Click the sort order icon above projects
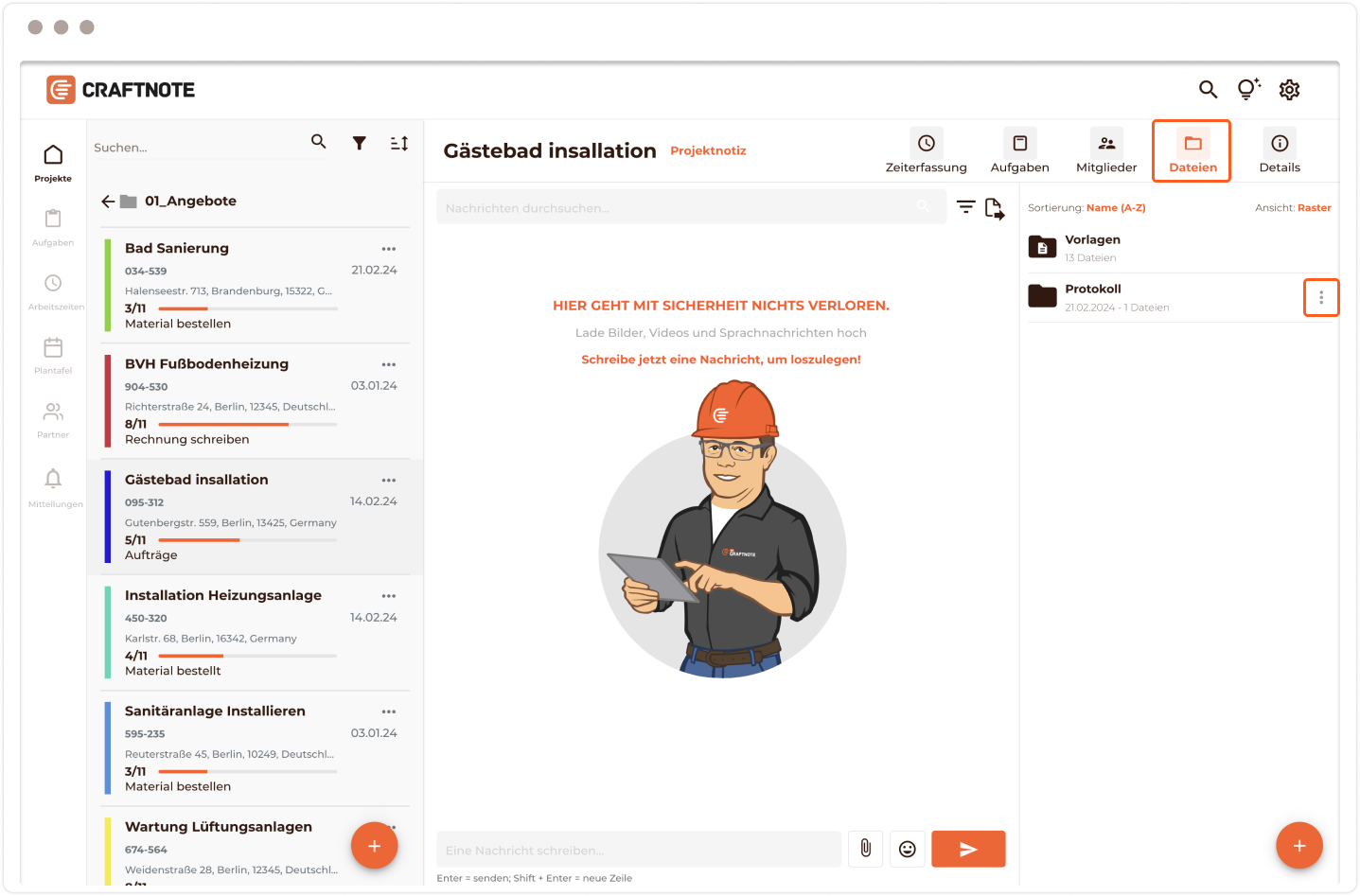This screenshot has width=1360, height=896. pos(399,143)
